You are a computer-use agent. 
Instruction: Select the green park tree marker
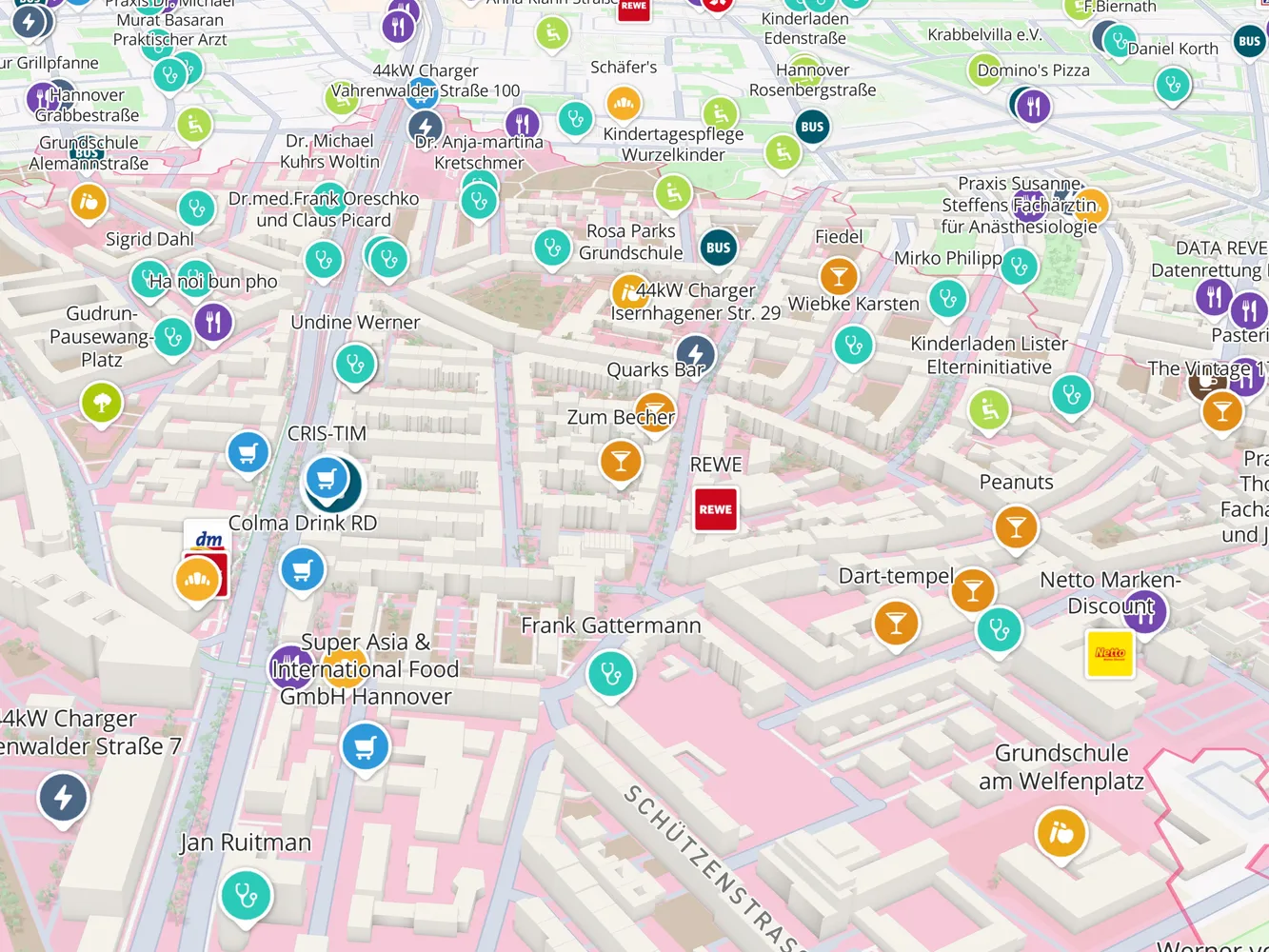(102, 403)
